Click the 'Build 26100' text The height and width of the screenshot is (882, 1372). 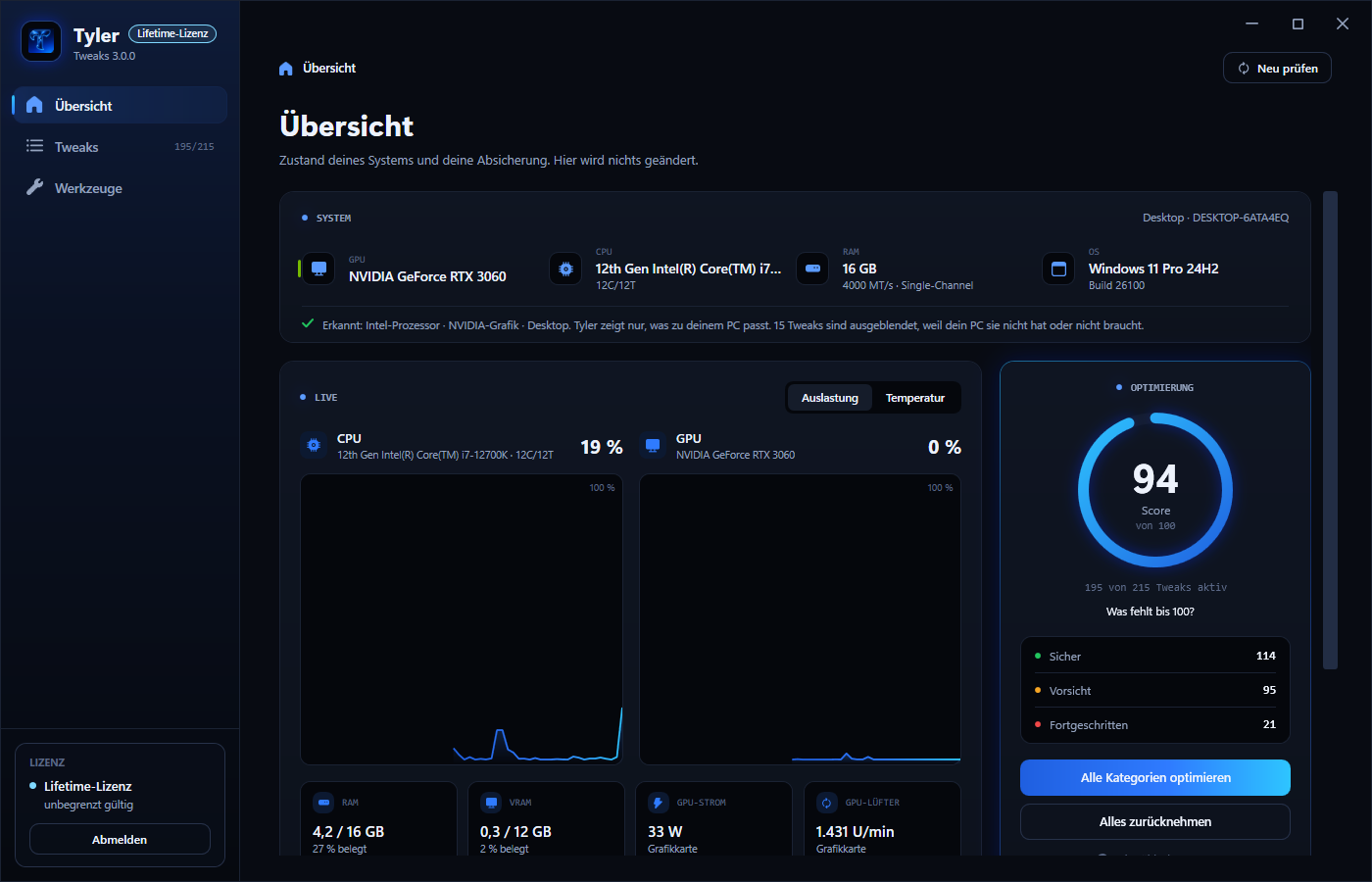point(1116,286)
